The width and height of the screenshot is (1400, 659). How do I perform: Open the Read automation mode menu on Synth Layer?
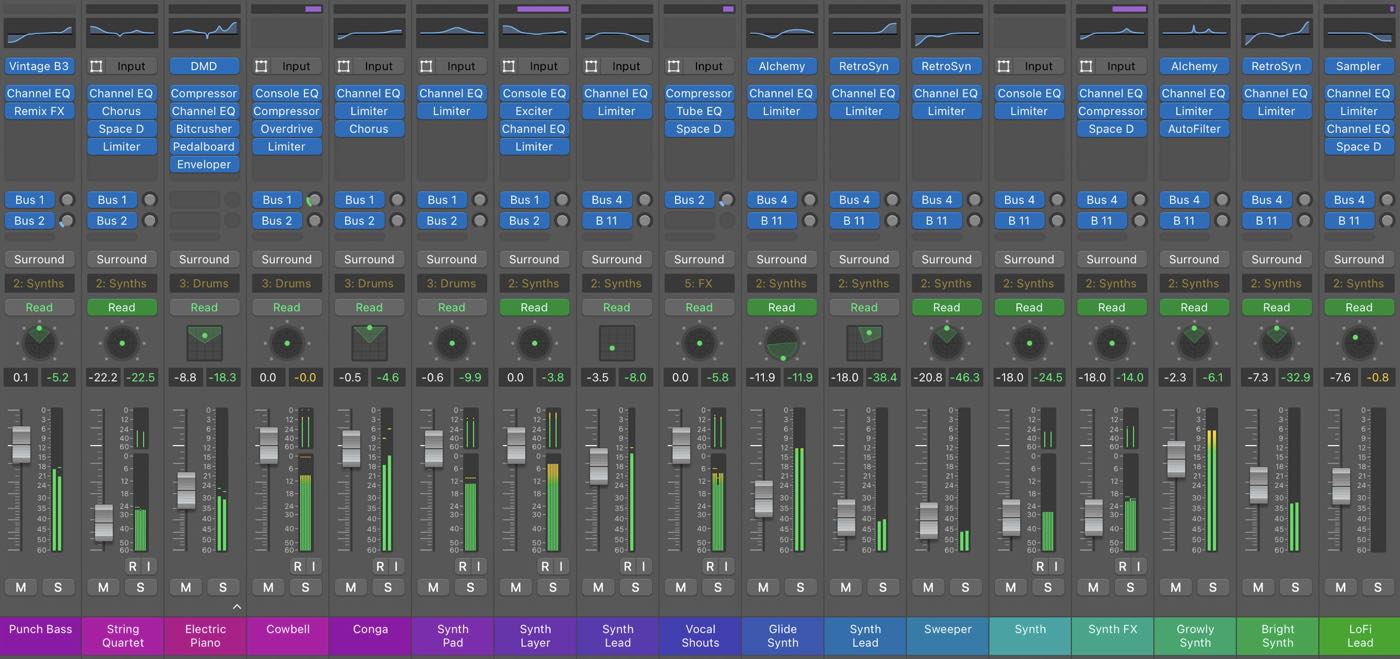click(x=534, y=307)
